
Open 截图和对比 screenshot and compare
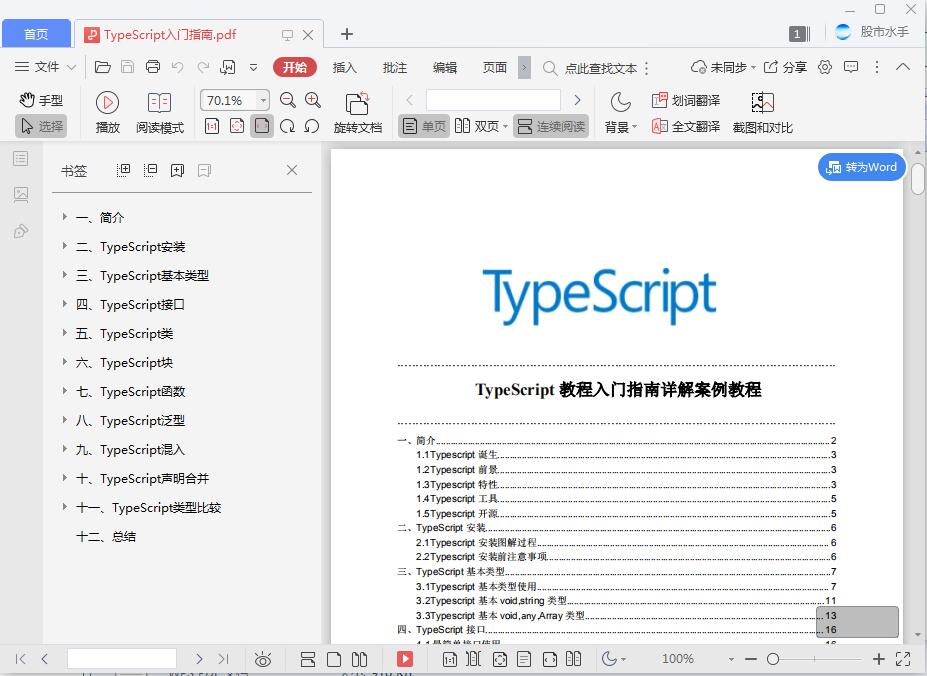click(763, 112)
